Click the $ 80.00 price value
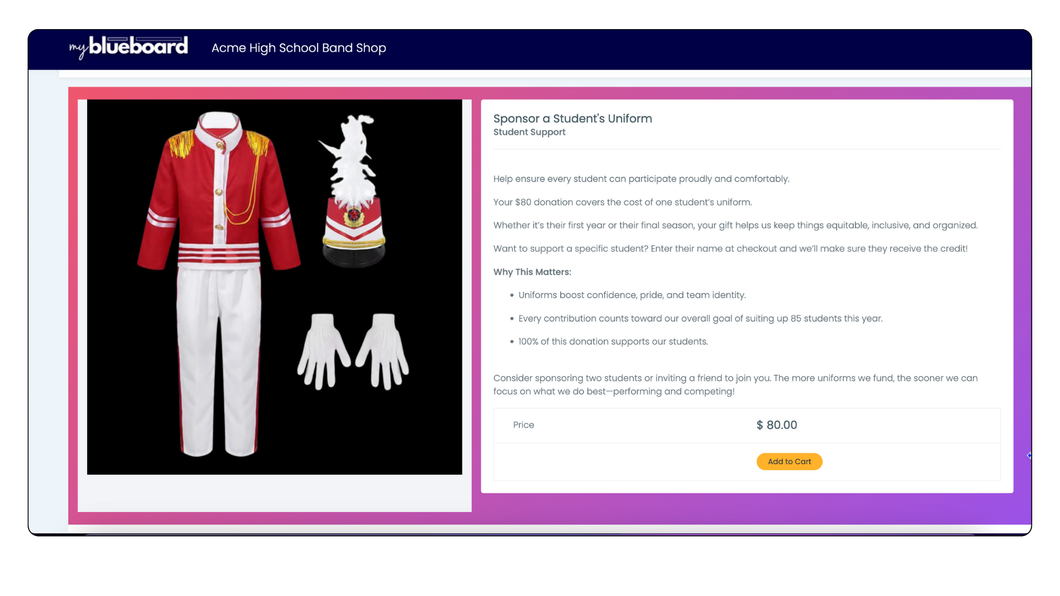The width and height of the screenshot is (1060, 596). (777, 425)
